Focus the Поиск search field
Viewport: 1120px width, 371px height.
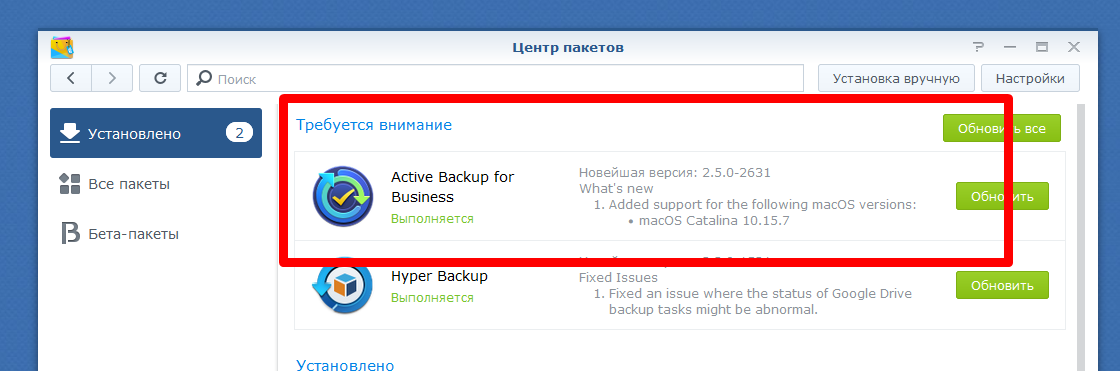(x=496, y=79)
